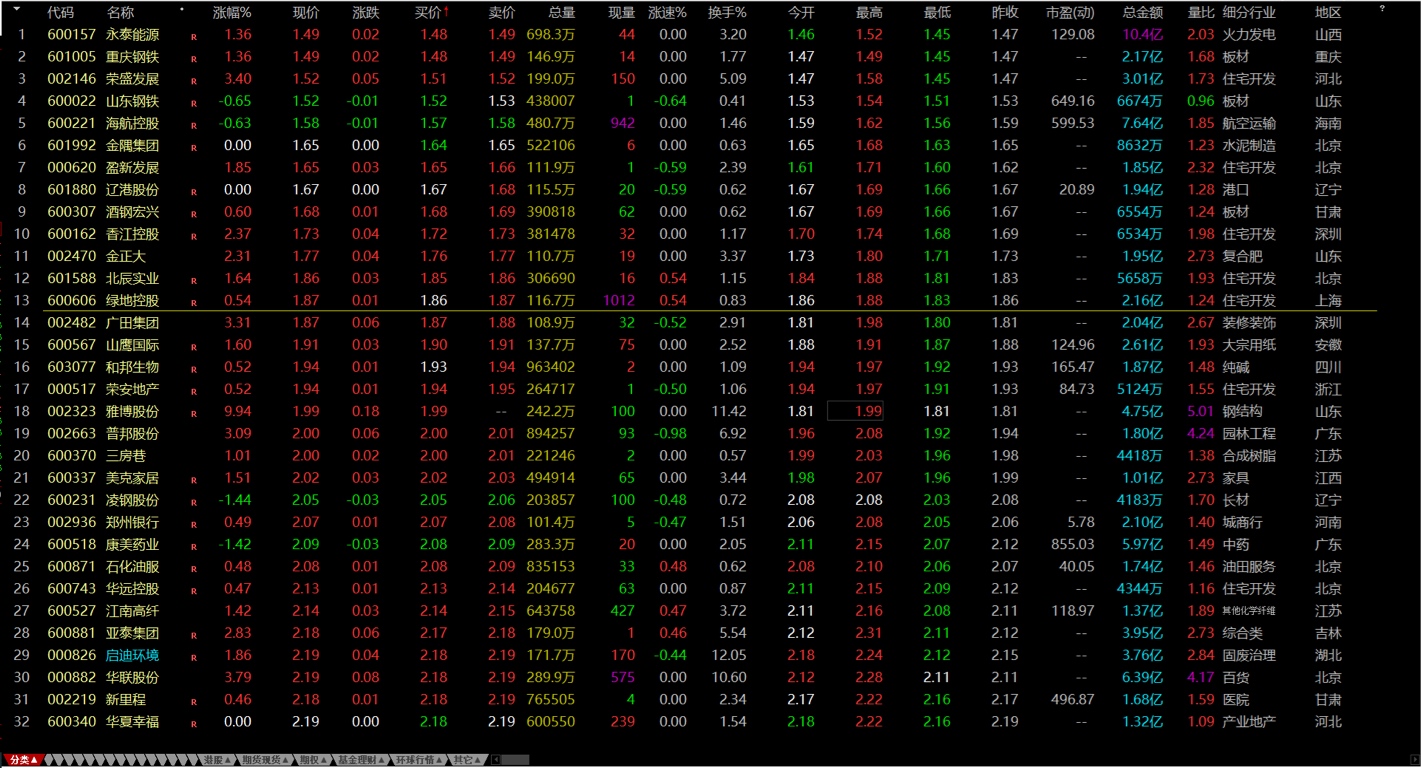The height and width of the screenshot is (768, 1421).
Task: Click the R margin marker for 雅博股份
Action: (194, 413)
